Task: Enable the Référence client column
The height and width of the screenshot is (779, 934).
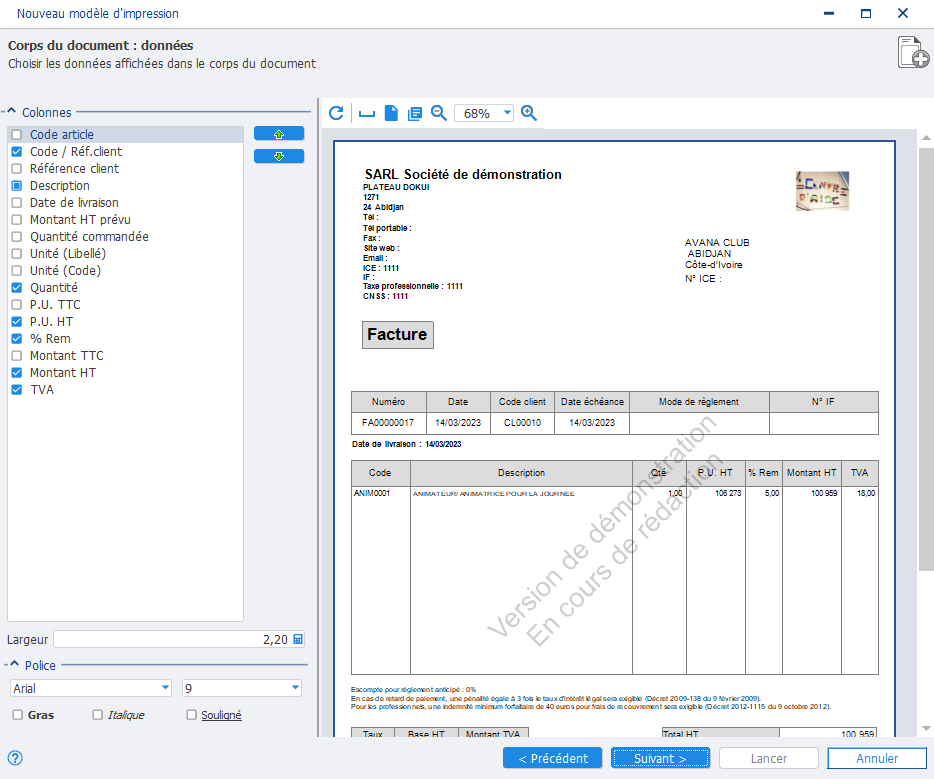Action: pyautogui.click(x=17, y=169)
